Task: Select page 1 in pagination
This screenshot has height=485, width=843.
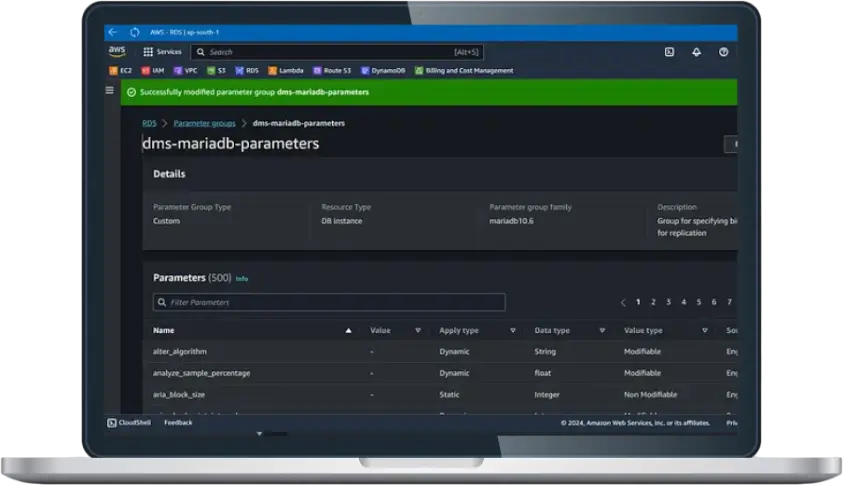Action: click(x=638, y=302)
